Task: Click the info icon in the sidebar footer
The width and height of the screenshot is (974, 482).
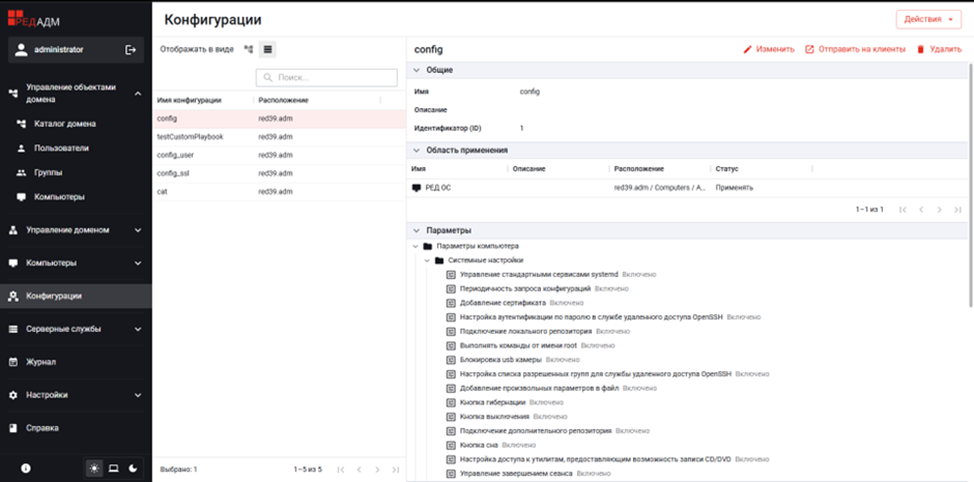Action: (x=25, y=468)
